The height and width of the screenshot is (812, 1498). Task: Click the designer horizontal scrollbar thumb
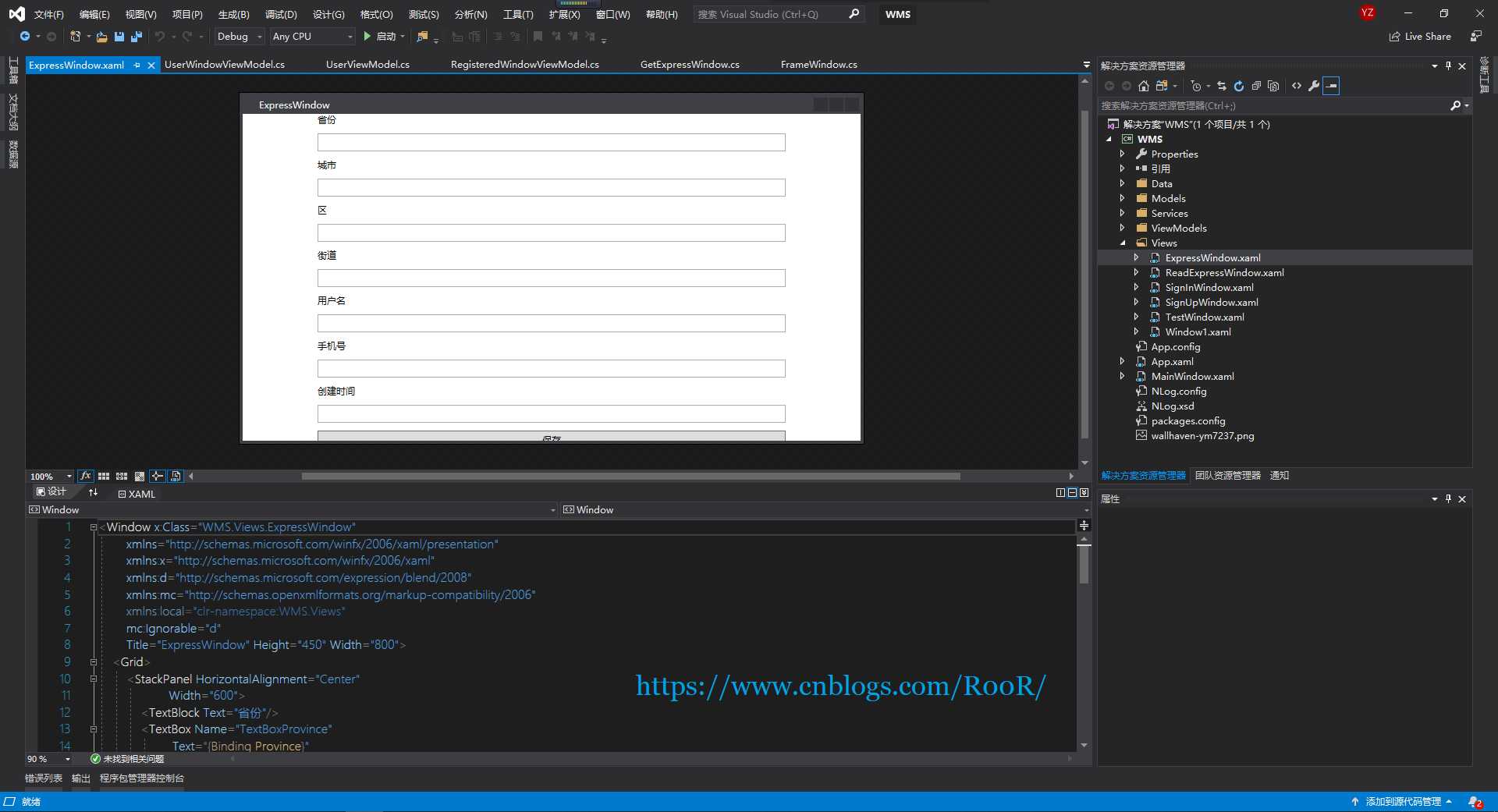click(x=630, y=476)
